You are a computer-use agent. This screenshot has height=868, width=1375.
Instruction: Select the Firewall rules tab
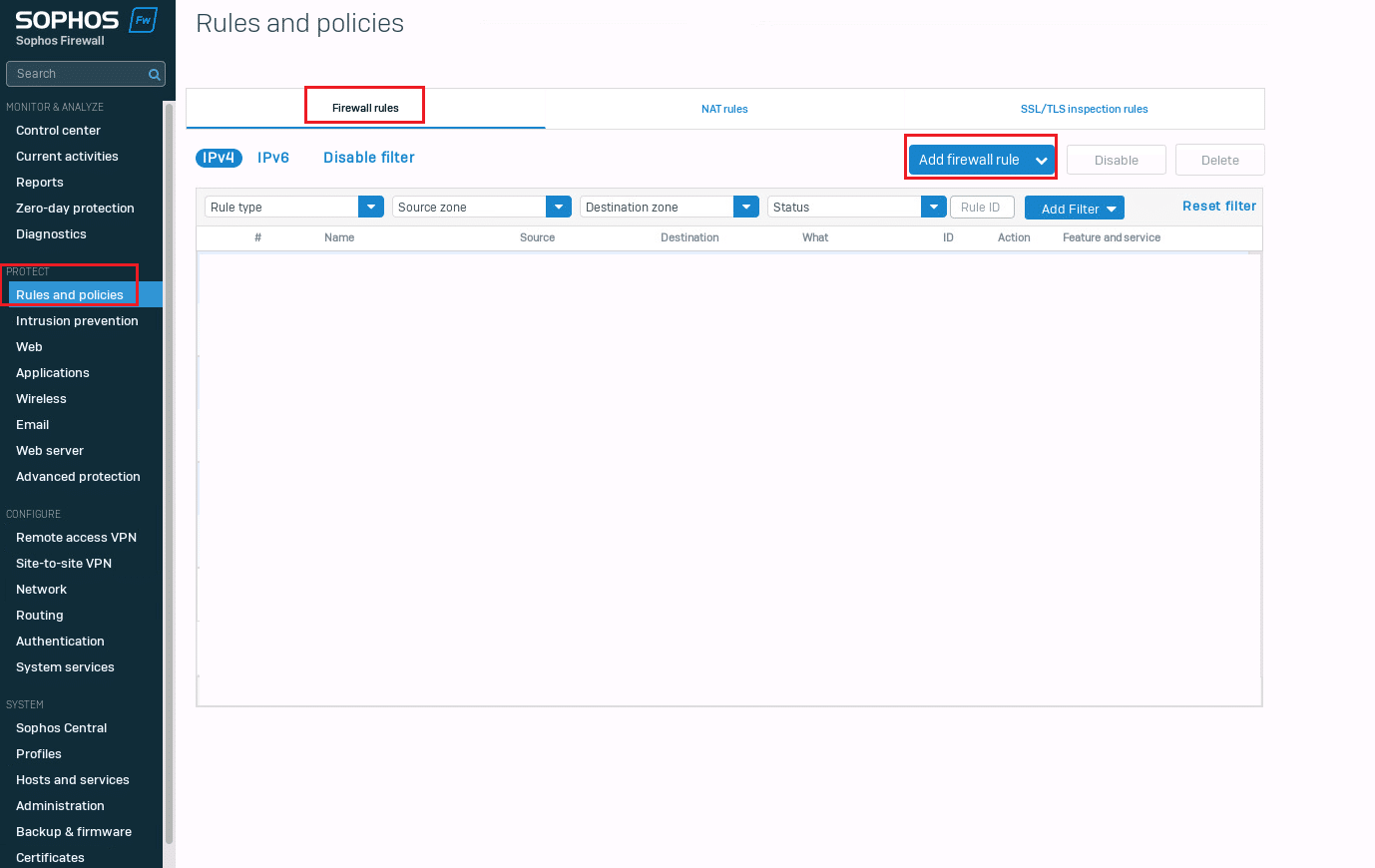coord(365,108)
